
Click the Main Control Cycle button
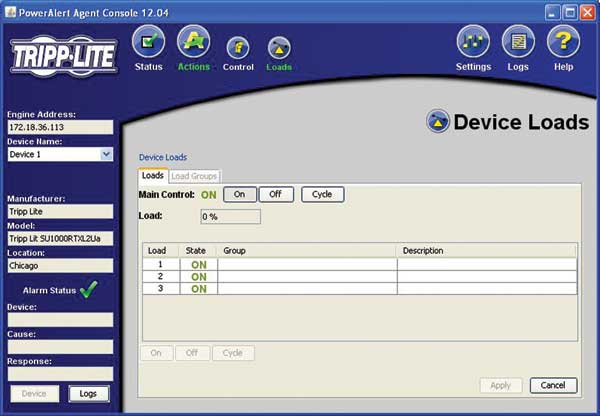tap(322, 194)
